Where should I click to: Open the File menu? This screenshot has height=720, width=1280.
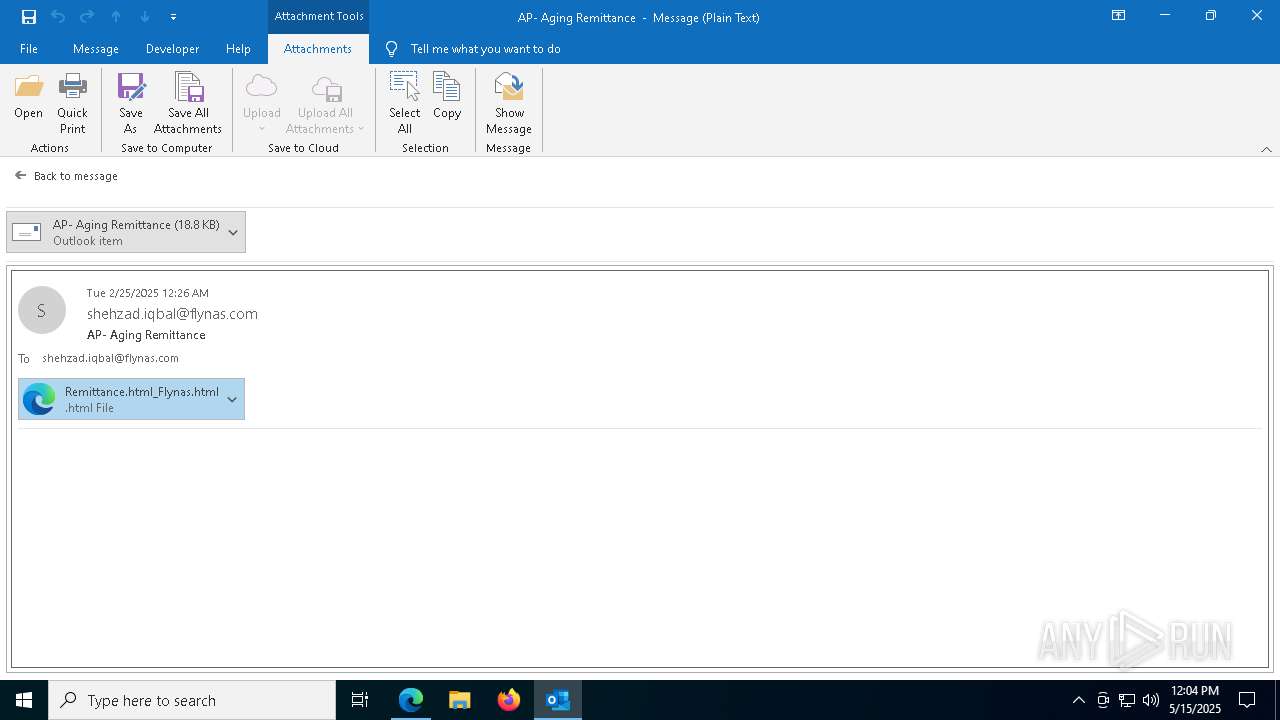29,49
